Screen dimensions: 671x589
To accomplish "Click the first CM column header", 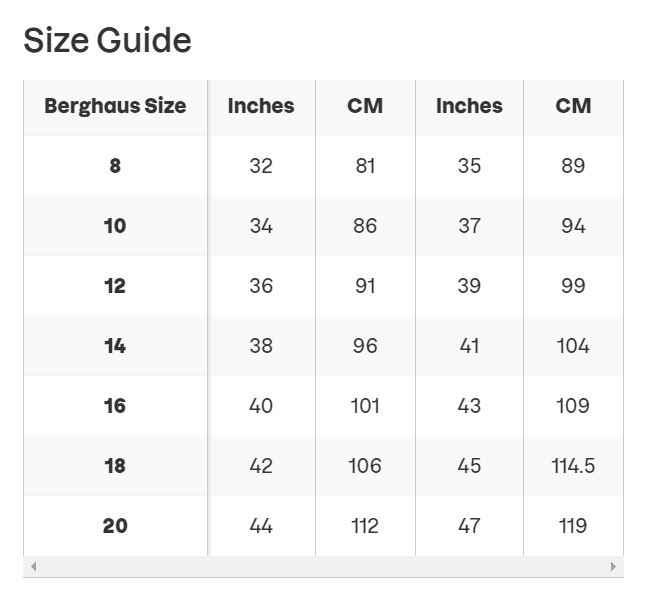I will coord(365,106).
